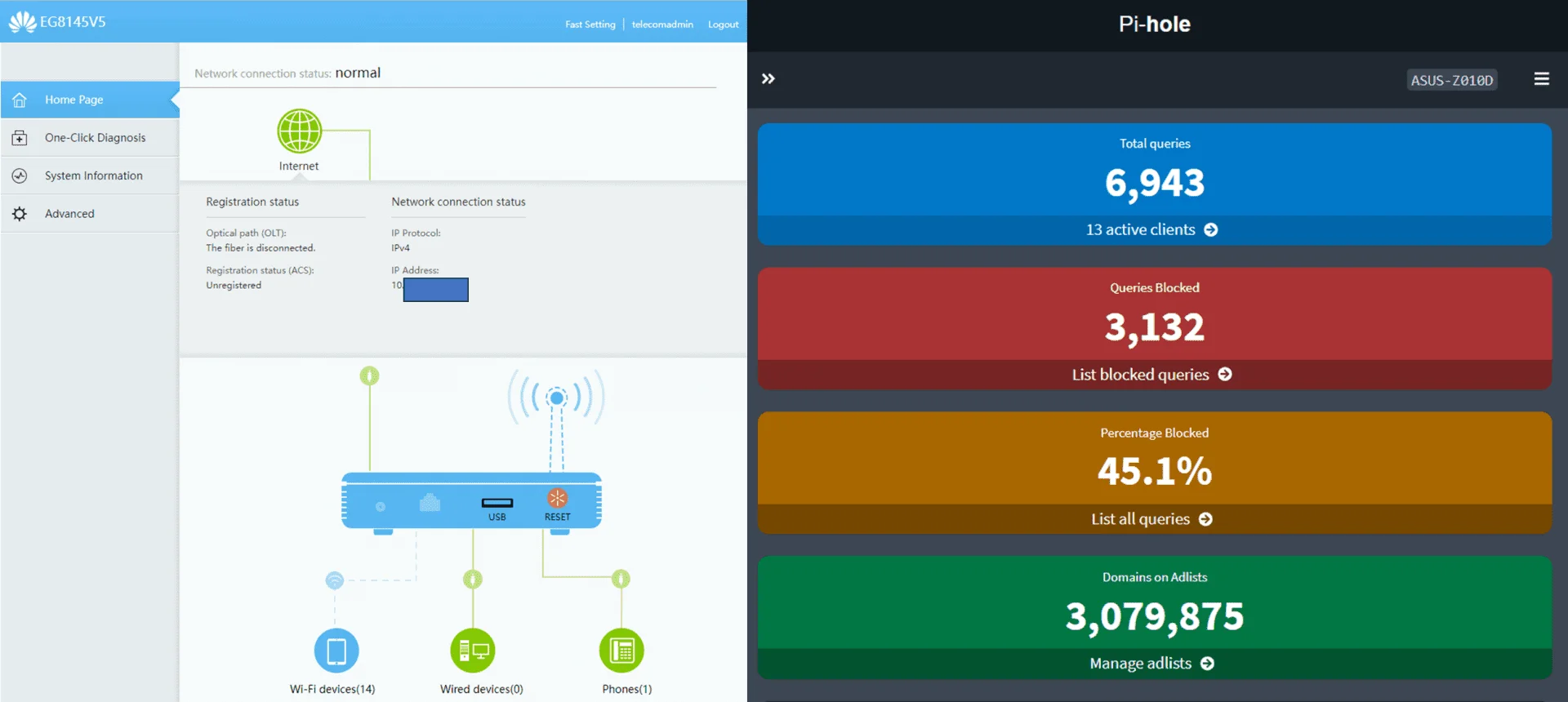The height and width of the screenshot is (702, 1568).
Task: Select the Wired devices(0) label
Action: coord(482,689)
